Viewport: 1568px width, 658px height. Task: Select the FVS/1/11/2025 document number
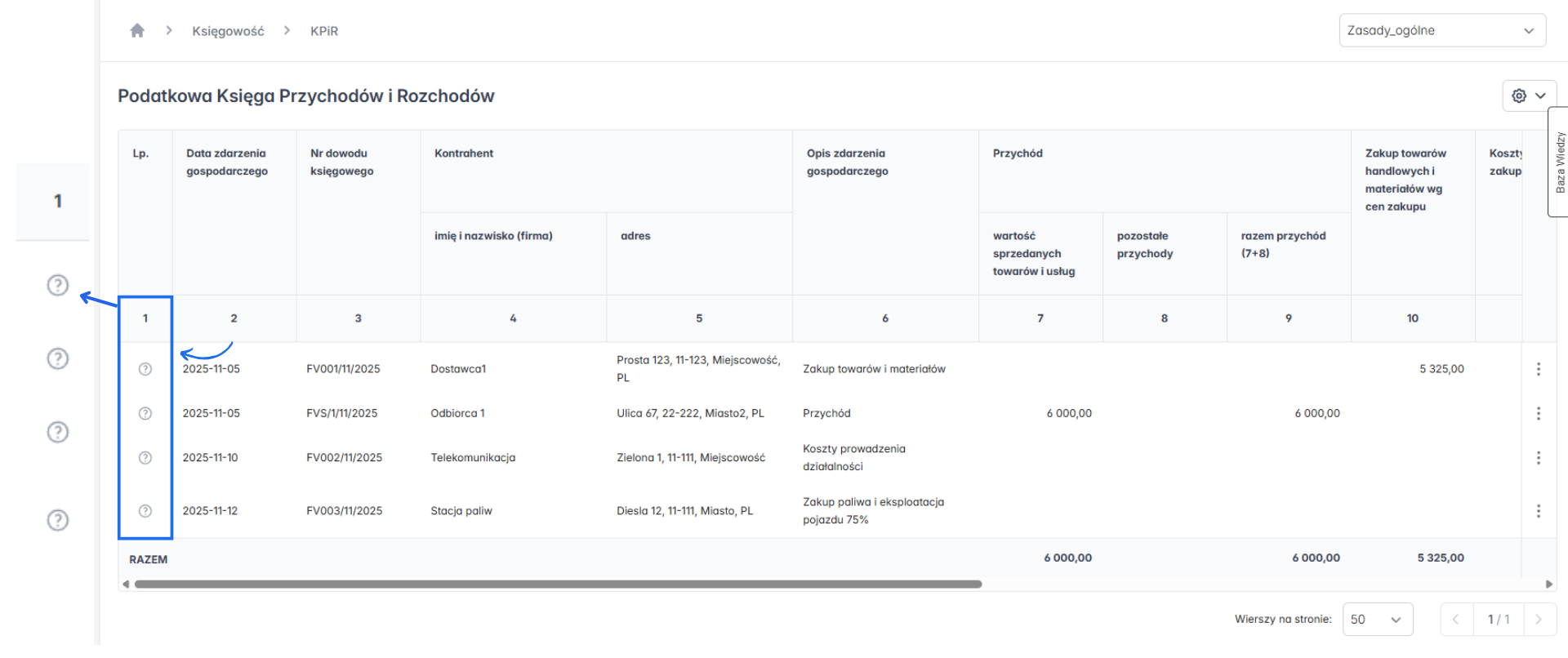point(341,413)
